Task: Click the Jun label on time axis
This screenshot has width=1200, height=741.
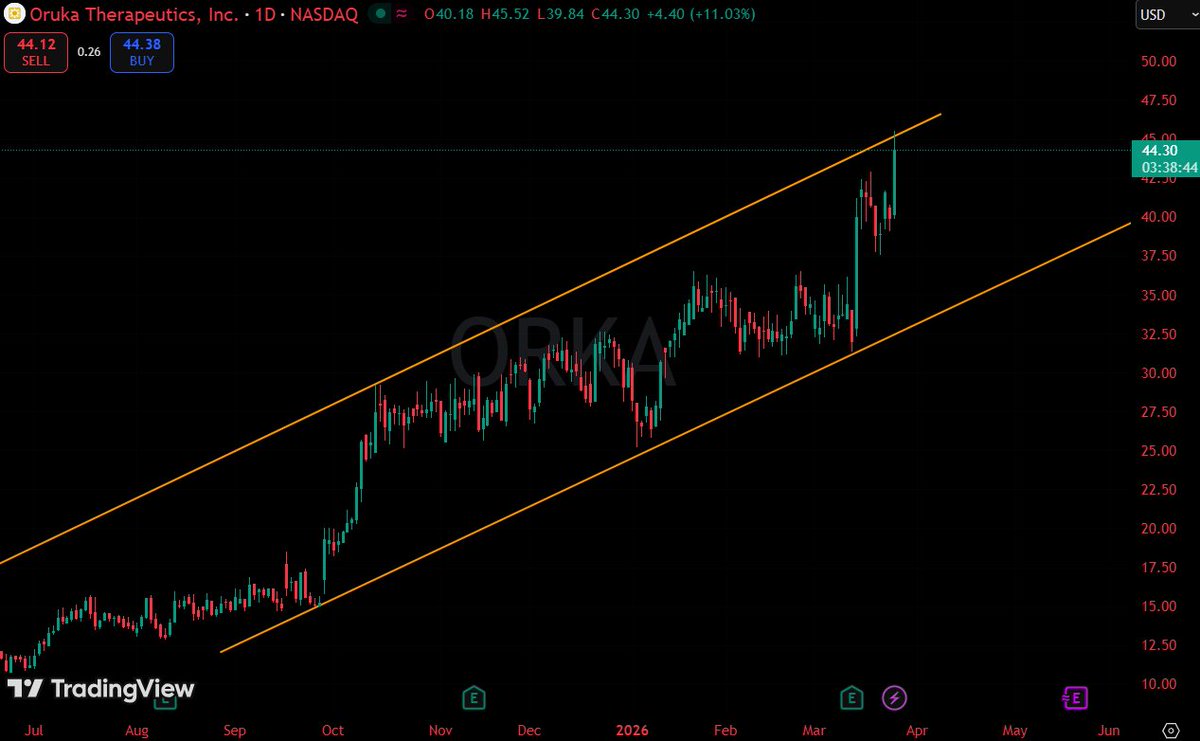Action: [x=1108, y=731]
